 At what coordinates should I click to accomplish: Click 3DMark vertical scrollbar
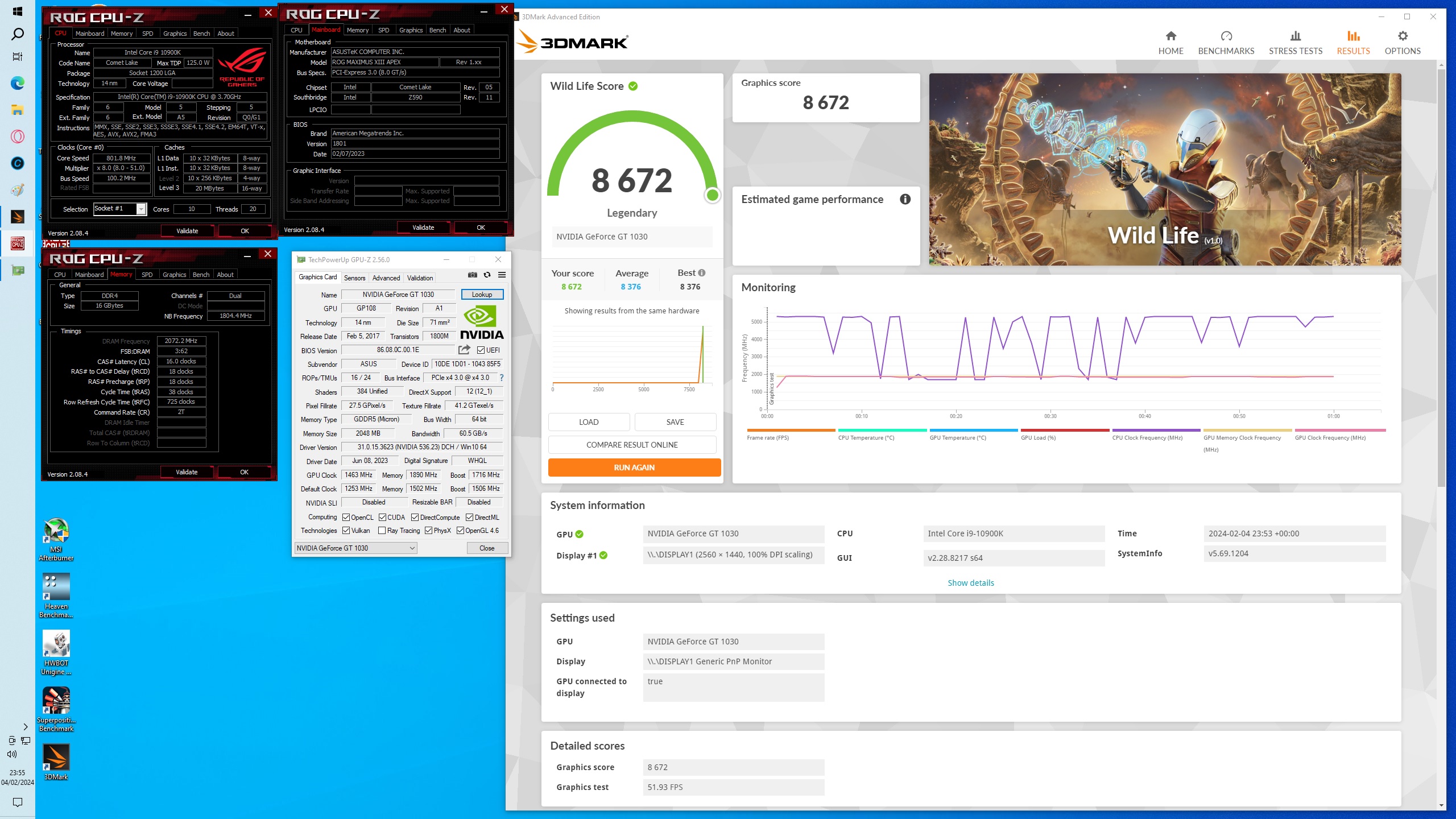pyautogui.click(x=1440, y=279)
